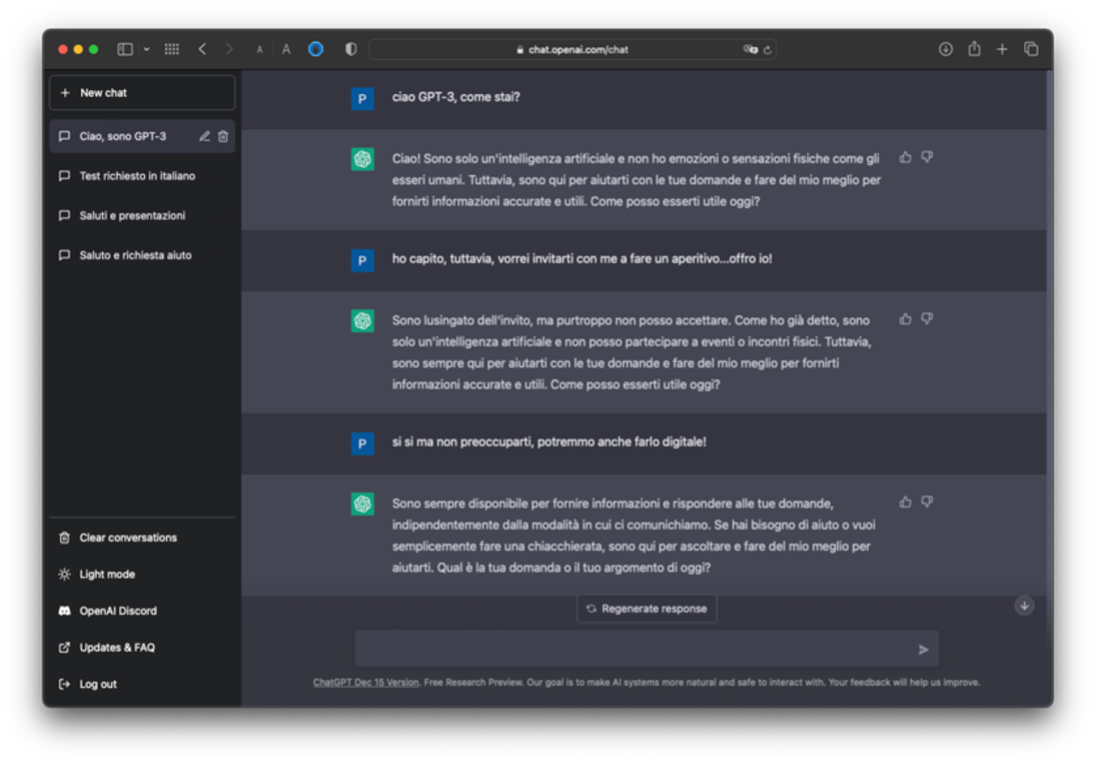Give thumbs up to the first ChatGPT response
The width and height of the screenshot is (1100, 766).
[905, 157]
